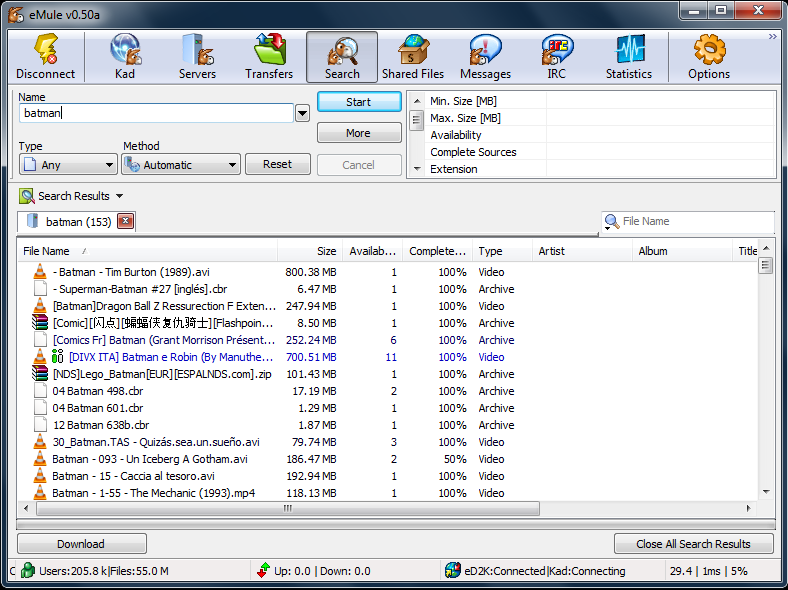788x590 pixels.
Task: Expand the Search Results dropdown arrow
Action: pos(120,196)
